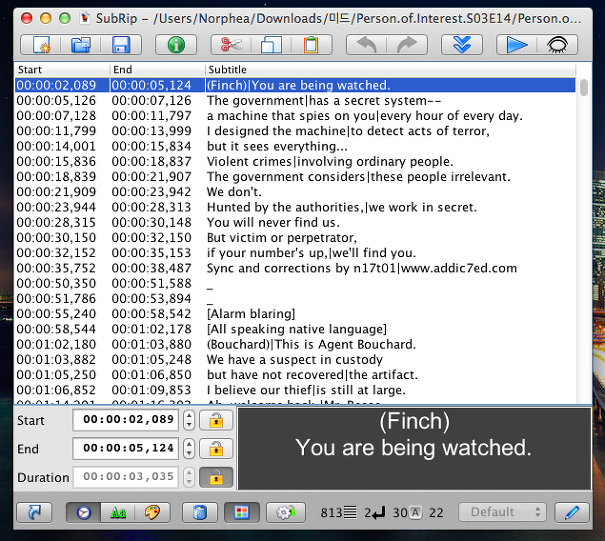Image resolution: width=605 pixels, height=541 pixels.
Task: Save file using floppy disk icon
Action: tap(121, 44)
